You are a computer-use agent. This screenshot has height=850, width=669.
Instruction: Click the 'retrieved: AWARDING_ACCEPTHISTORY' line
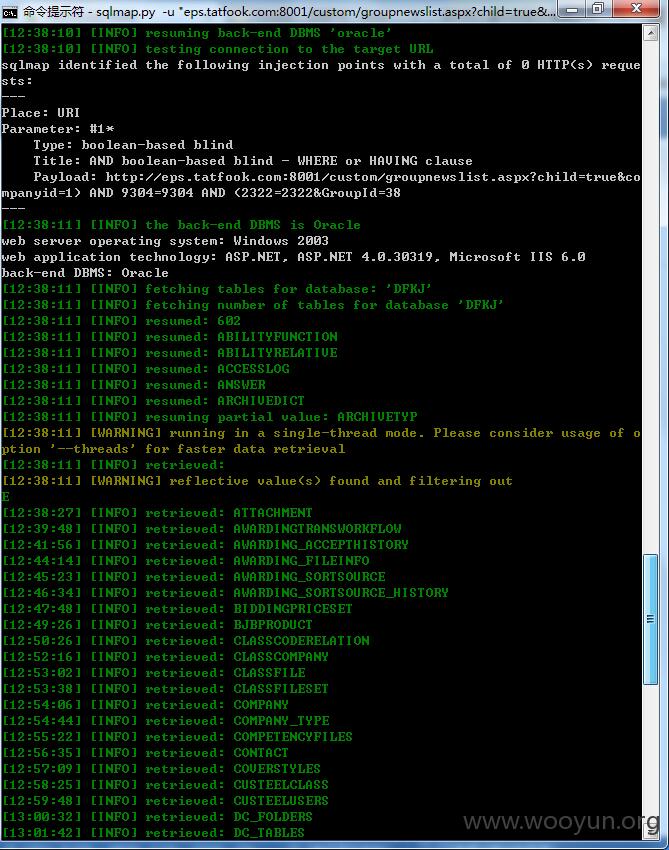pos(205,545)
